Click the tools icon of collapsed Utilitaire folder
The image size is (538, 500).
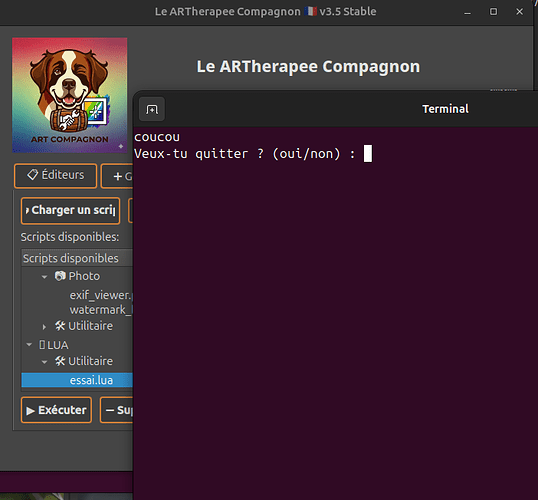[60, 326]
